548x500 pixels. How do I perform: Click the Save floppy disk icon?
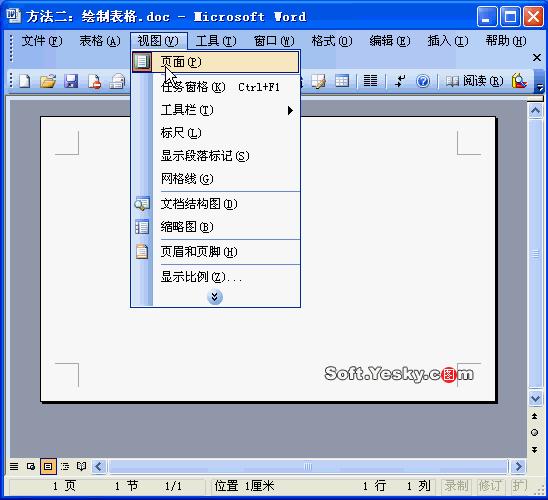[x=71, y=81]
